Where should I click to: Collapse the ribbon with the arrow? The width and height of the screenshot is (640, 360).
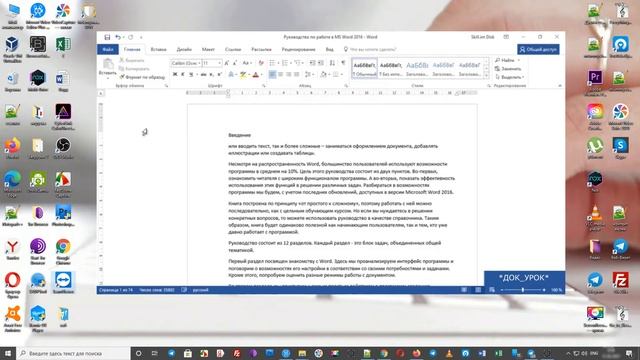pyautogui.click(x=560, y=86)
